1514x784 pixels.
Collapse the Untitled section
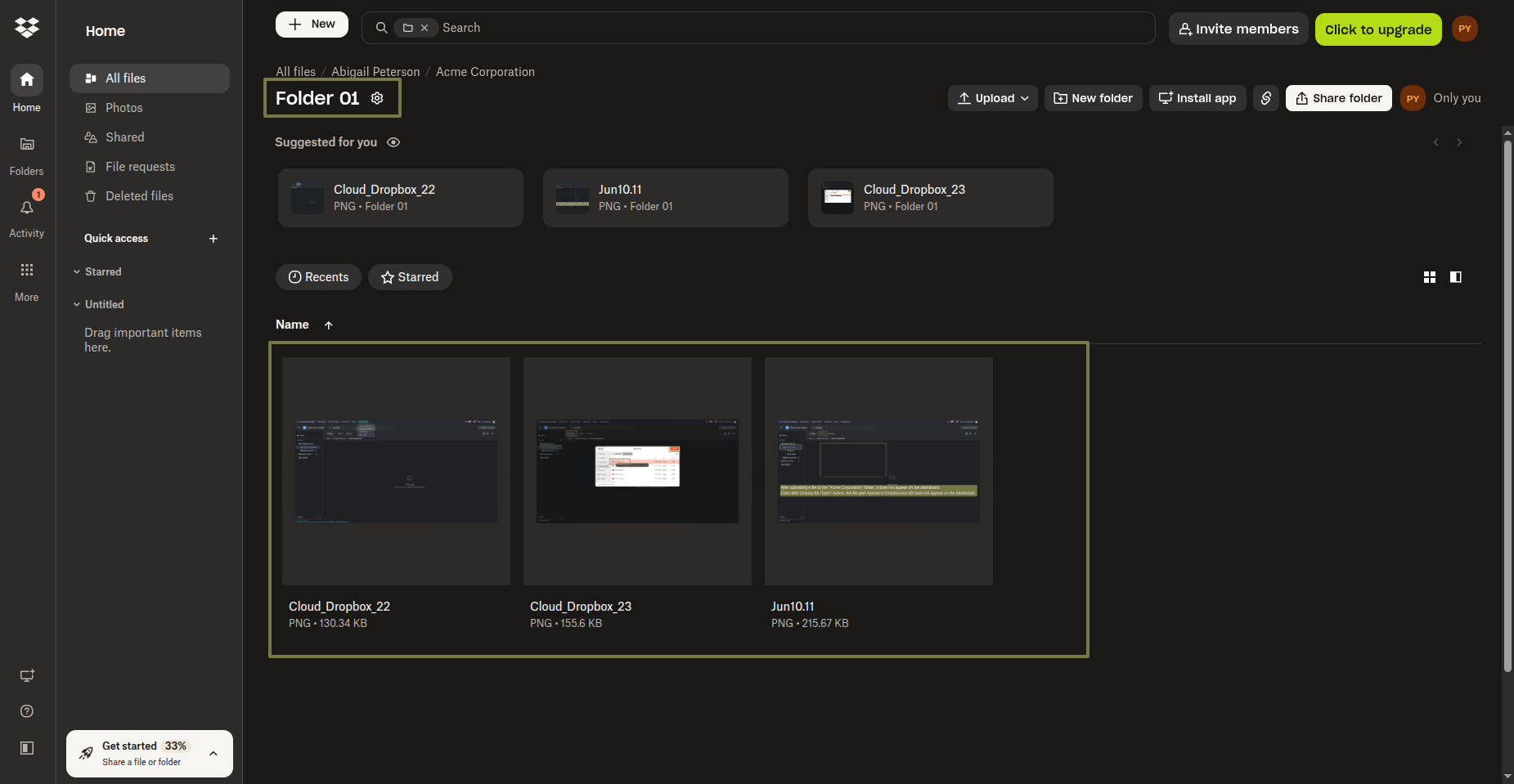pyautogui.click(x=77, y=304)
